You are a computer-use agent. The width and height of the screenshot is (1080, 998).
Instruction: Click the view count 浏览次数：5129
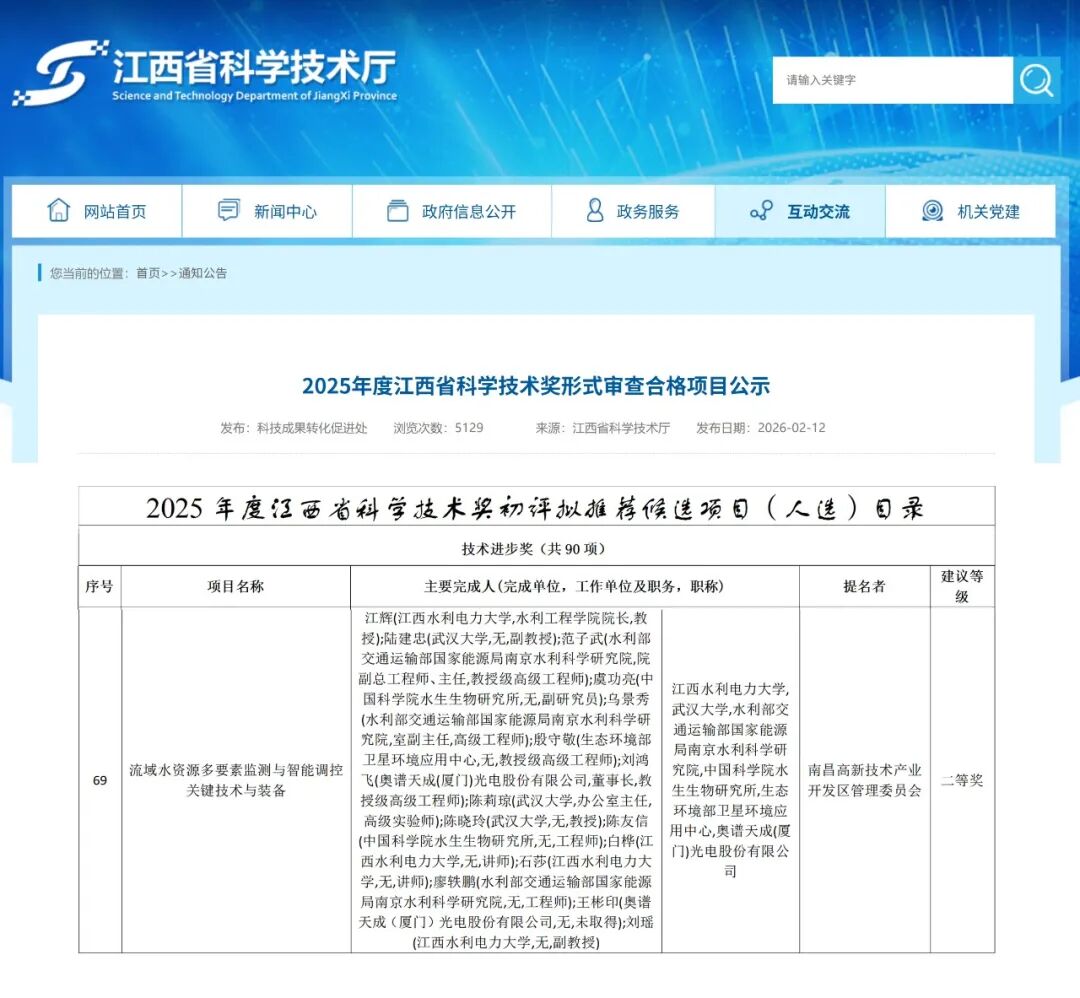pyautogui.click(x=438, y=428)
